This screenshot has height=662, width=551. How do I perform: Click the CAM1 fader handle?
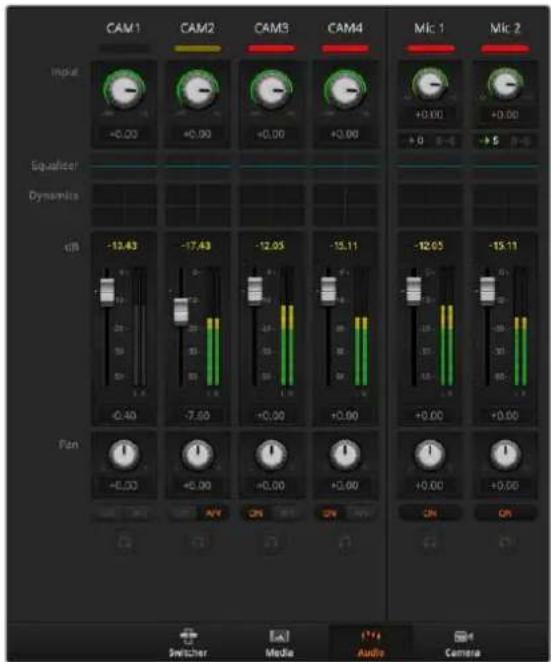[107, 292]
